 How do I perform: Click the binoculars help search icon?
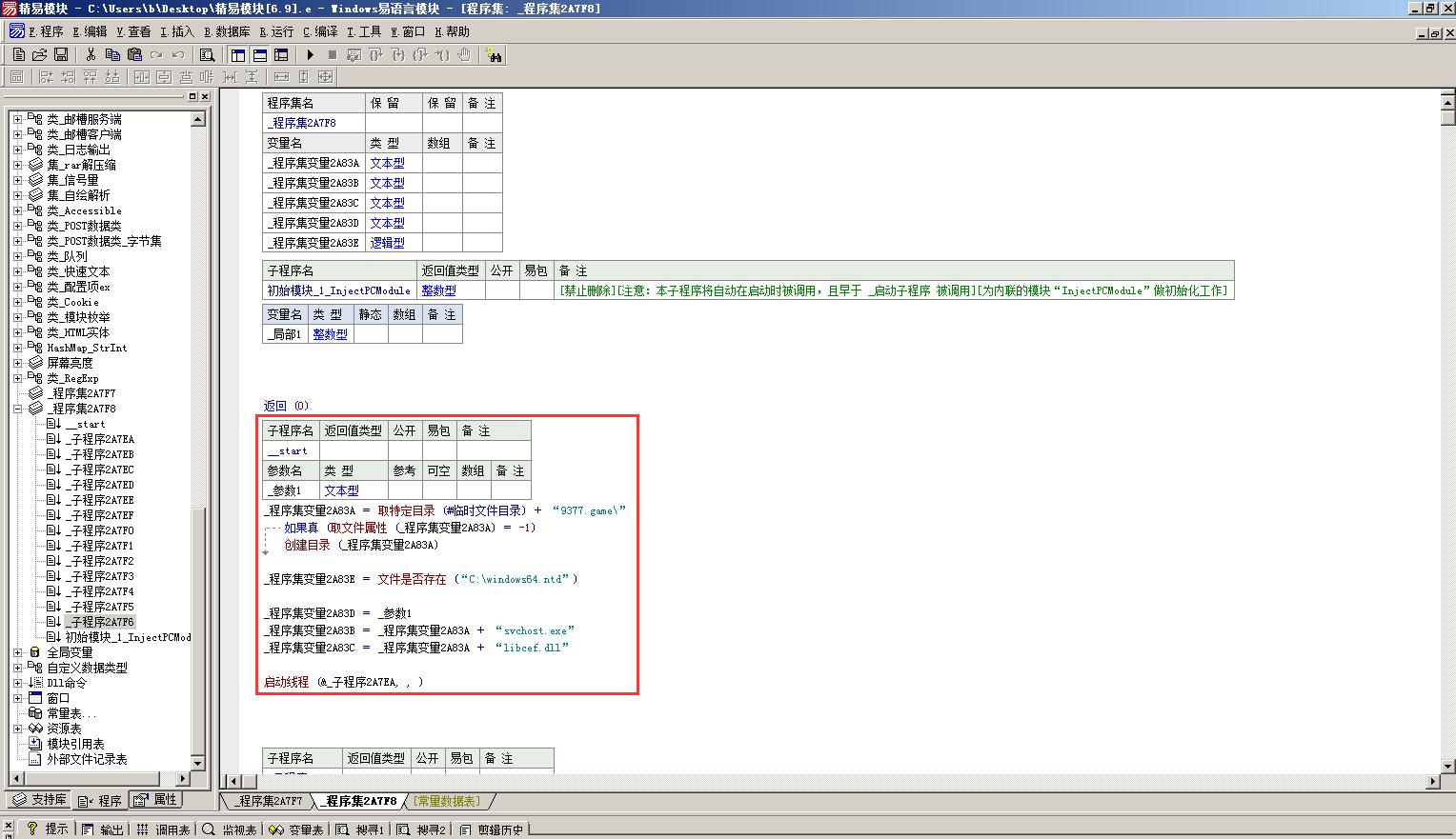493,55
